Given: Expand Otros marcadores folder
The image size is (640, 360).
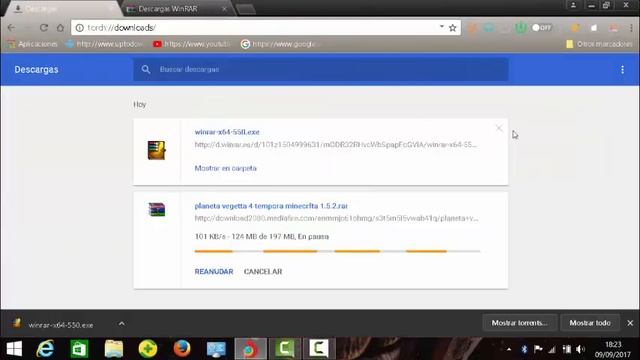Looking at the screenshot, I should pyautogui.click(x=599, y=44).
